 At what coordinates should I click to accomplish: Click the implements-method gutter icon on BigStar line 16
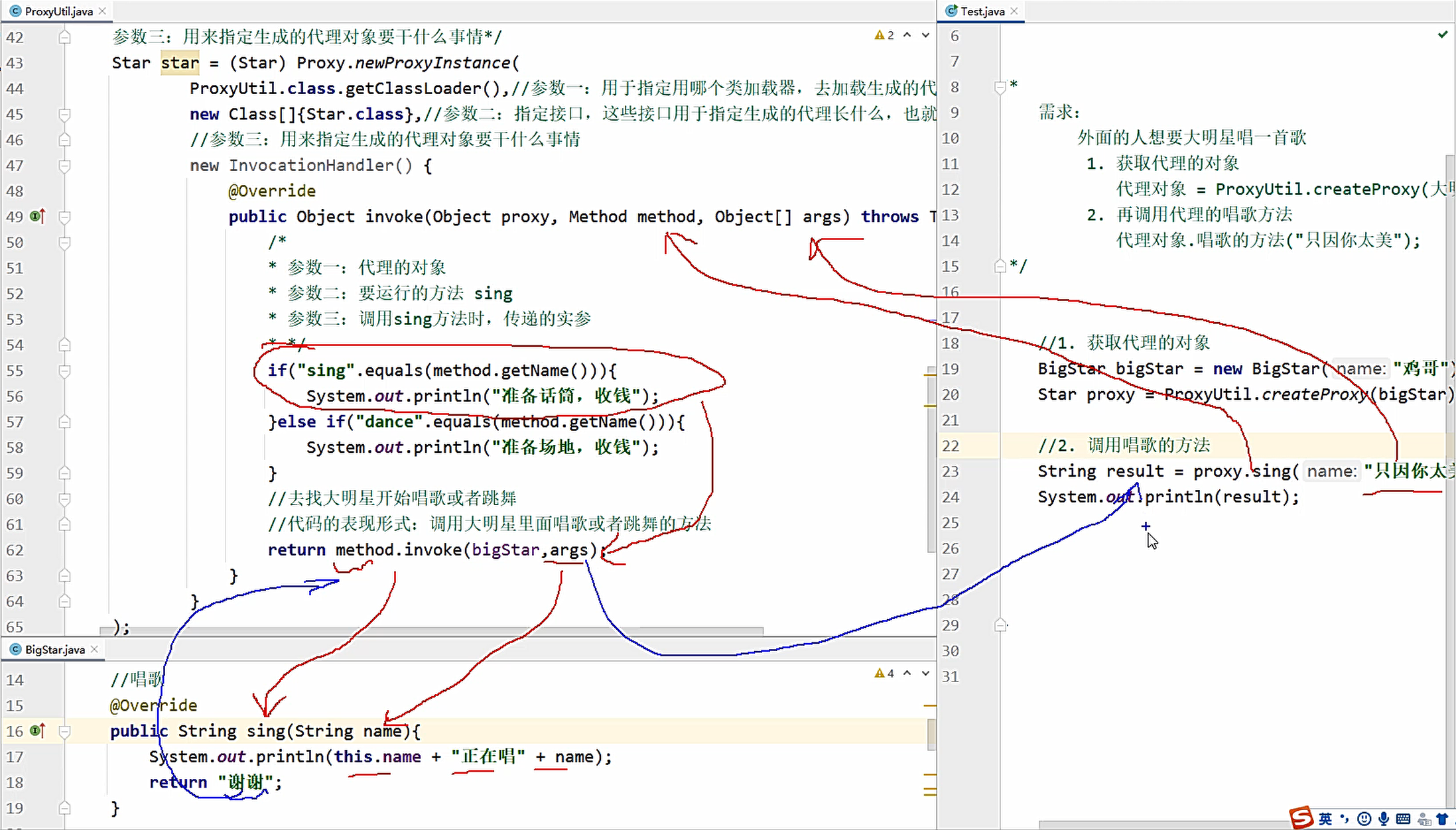pyautogui.click(x=38, y=731)
